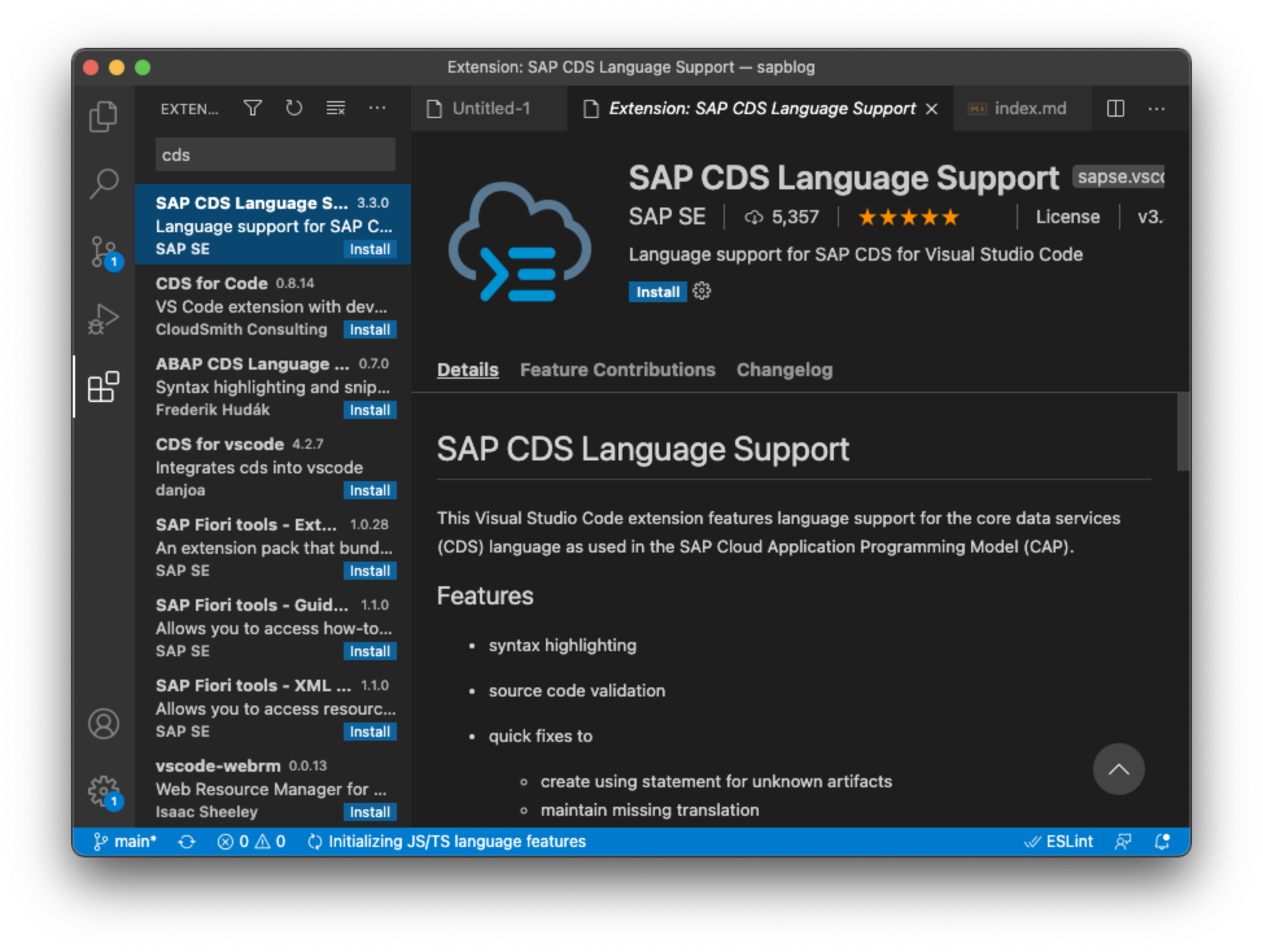The width and height of the screenshot is (1263, 952).
Task: Install SAP Fiori tools Guided extension
Action: [x=370, y=651]
